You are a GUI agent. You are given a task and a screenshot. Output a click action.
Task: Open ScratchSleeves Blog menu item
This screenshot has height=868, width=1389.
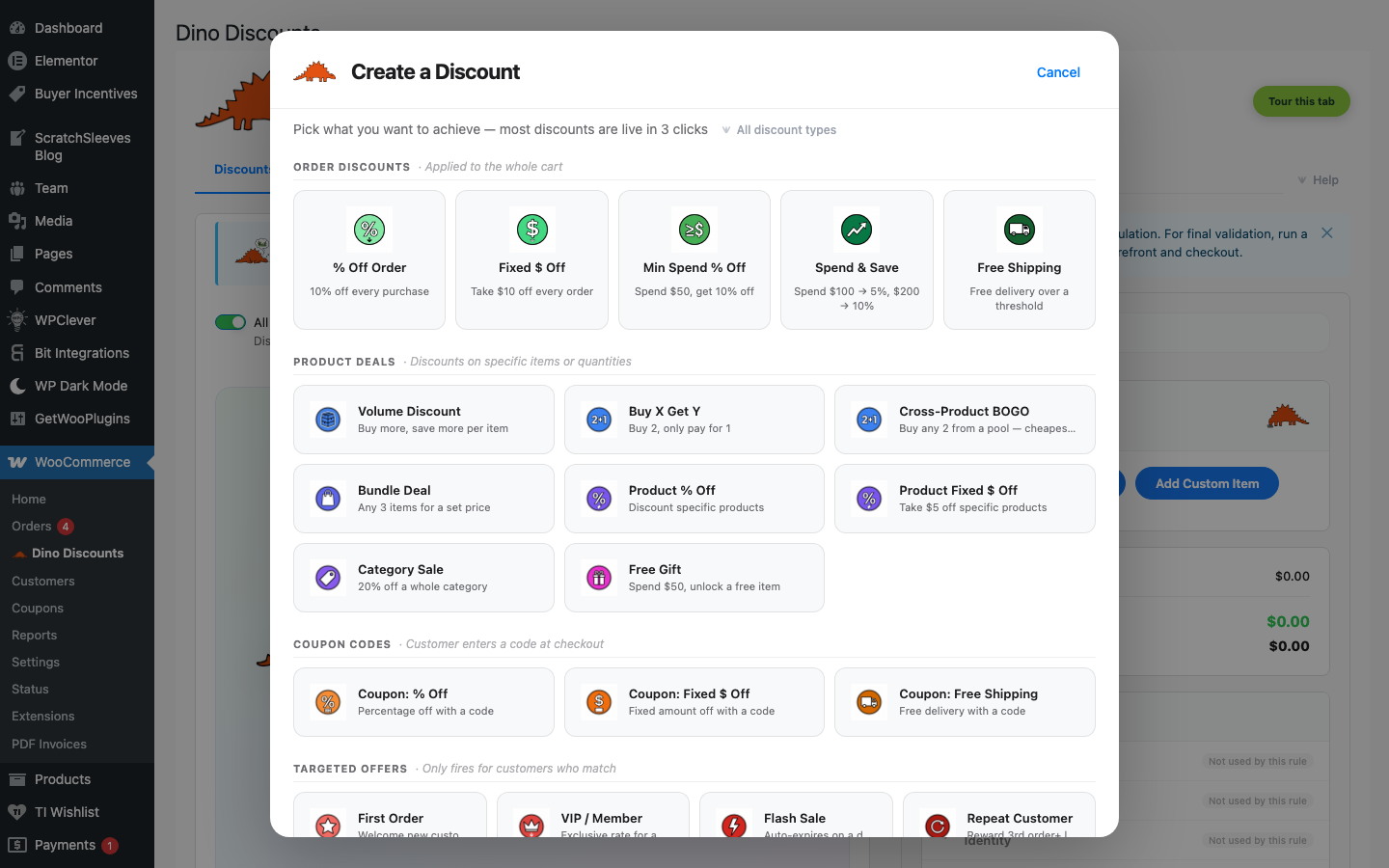tap(77, 147)
